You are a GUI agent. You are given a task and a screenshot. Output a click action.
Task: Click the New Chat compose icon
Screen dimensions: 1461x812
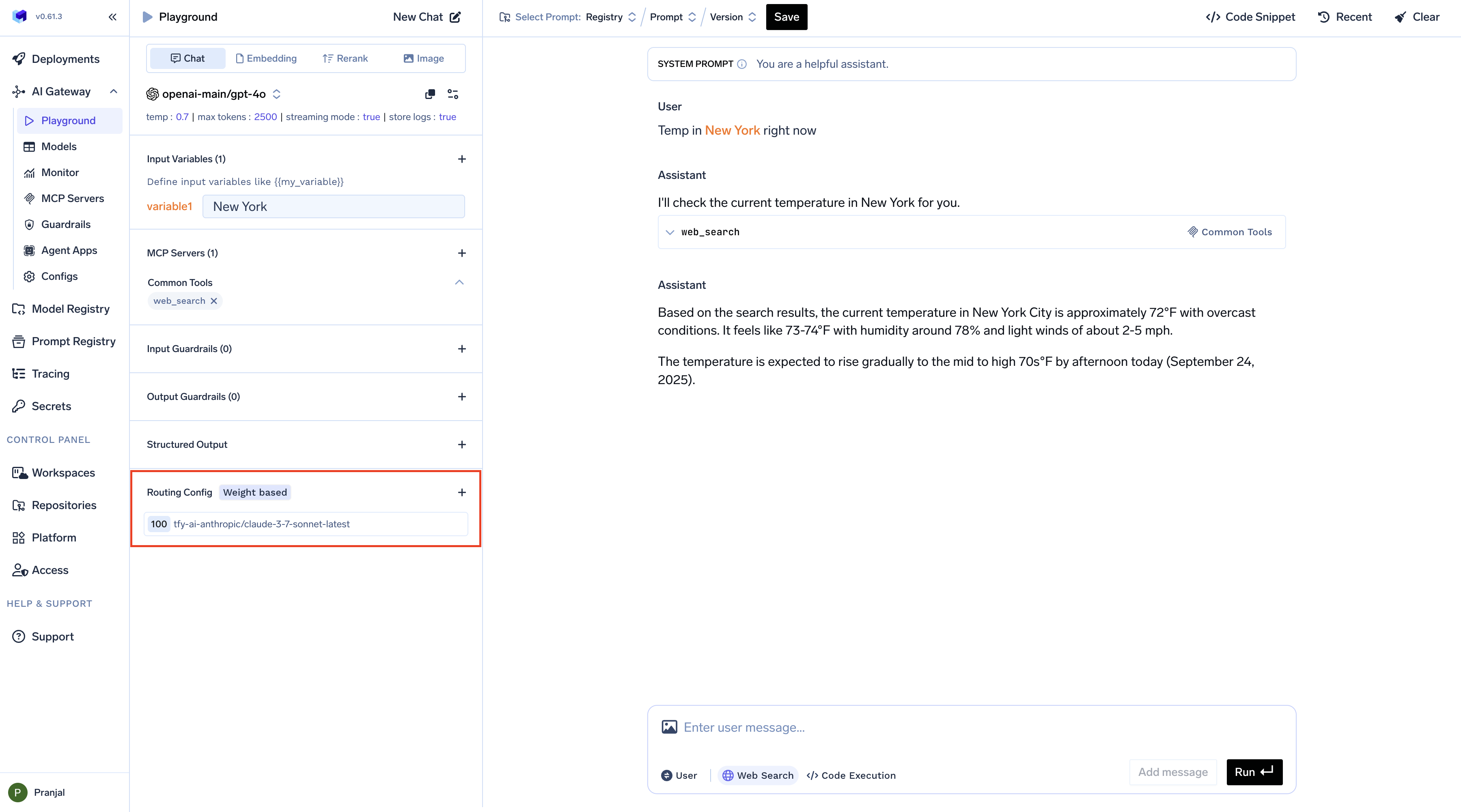point(455,17)
